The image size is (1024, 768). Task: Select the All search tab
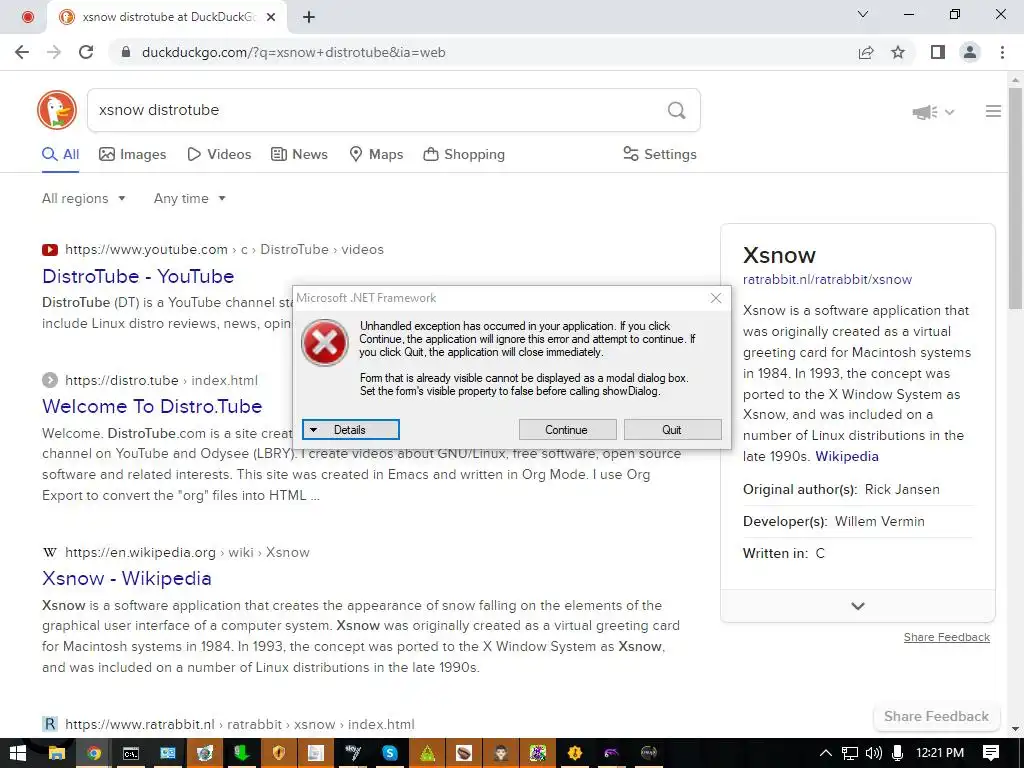(61, 155)
